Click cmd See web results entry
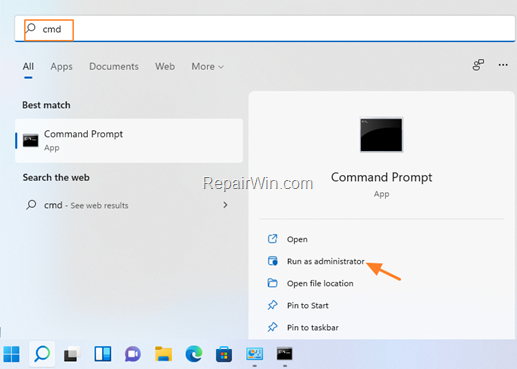Screen dimensions: 517x369 click(128, 205)
